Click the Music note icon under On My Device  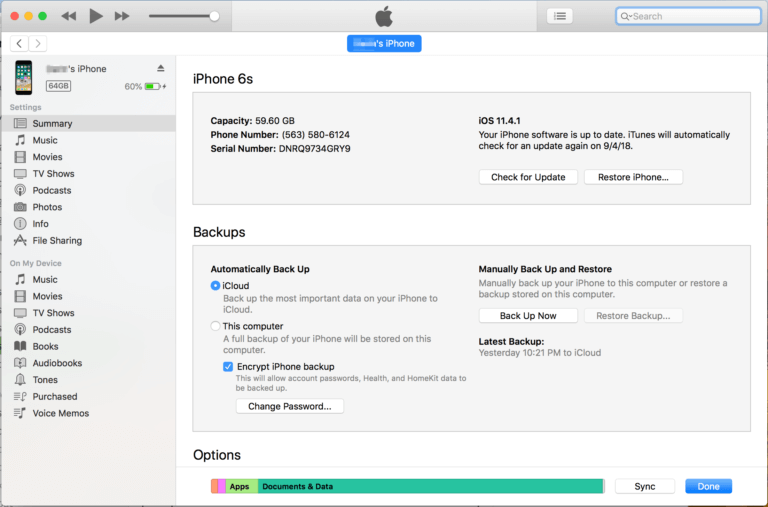click(20, 279)
